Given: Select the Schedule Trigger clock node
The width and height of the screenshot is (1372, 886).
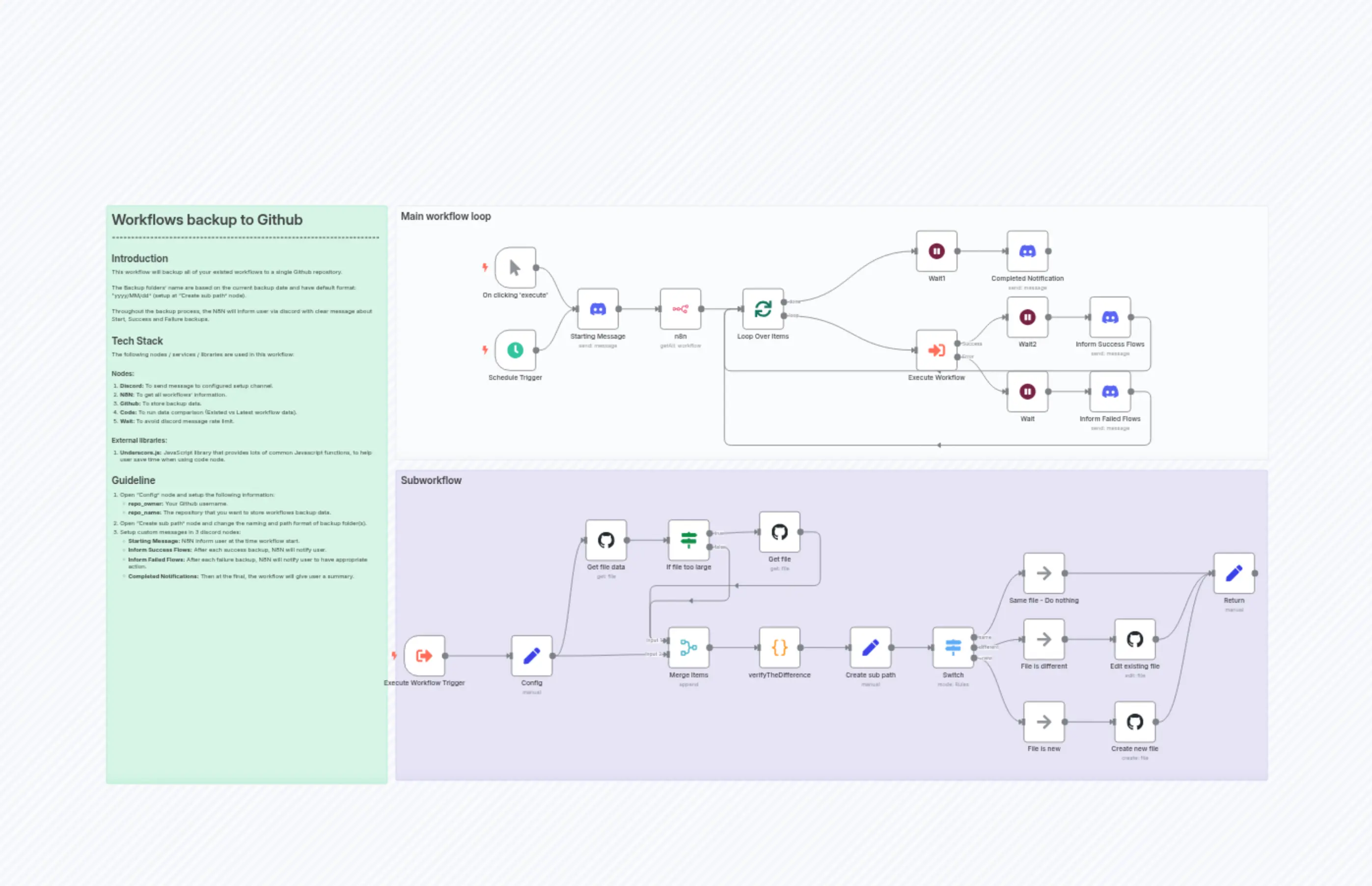Looking at the screenshot, I should (515, 350).
